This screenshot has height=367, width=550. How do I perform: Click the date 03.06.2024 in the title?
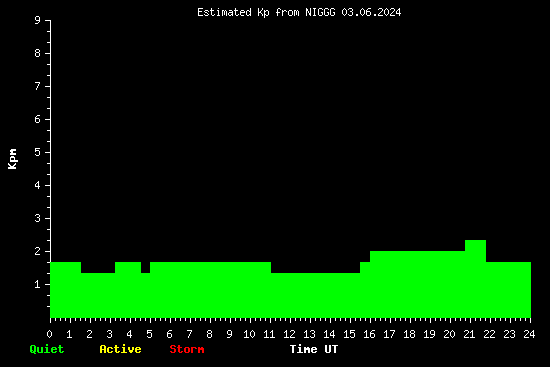(x=371, y=13)
